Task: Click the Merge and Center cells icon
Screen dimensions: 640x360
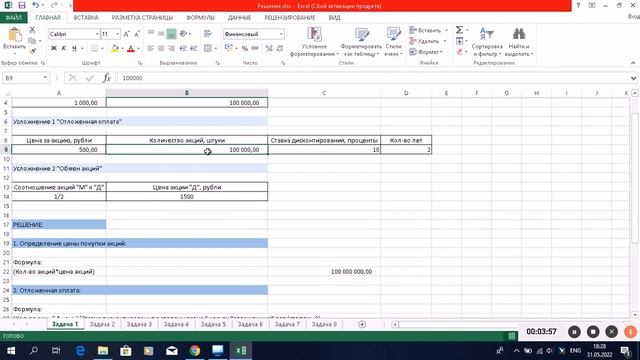Action: (208, 48)
